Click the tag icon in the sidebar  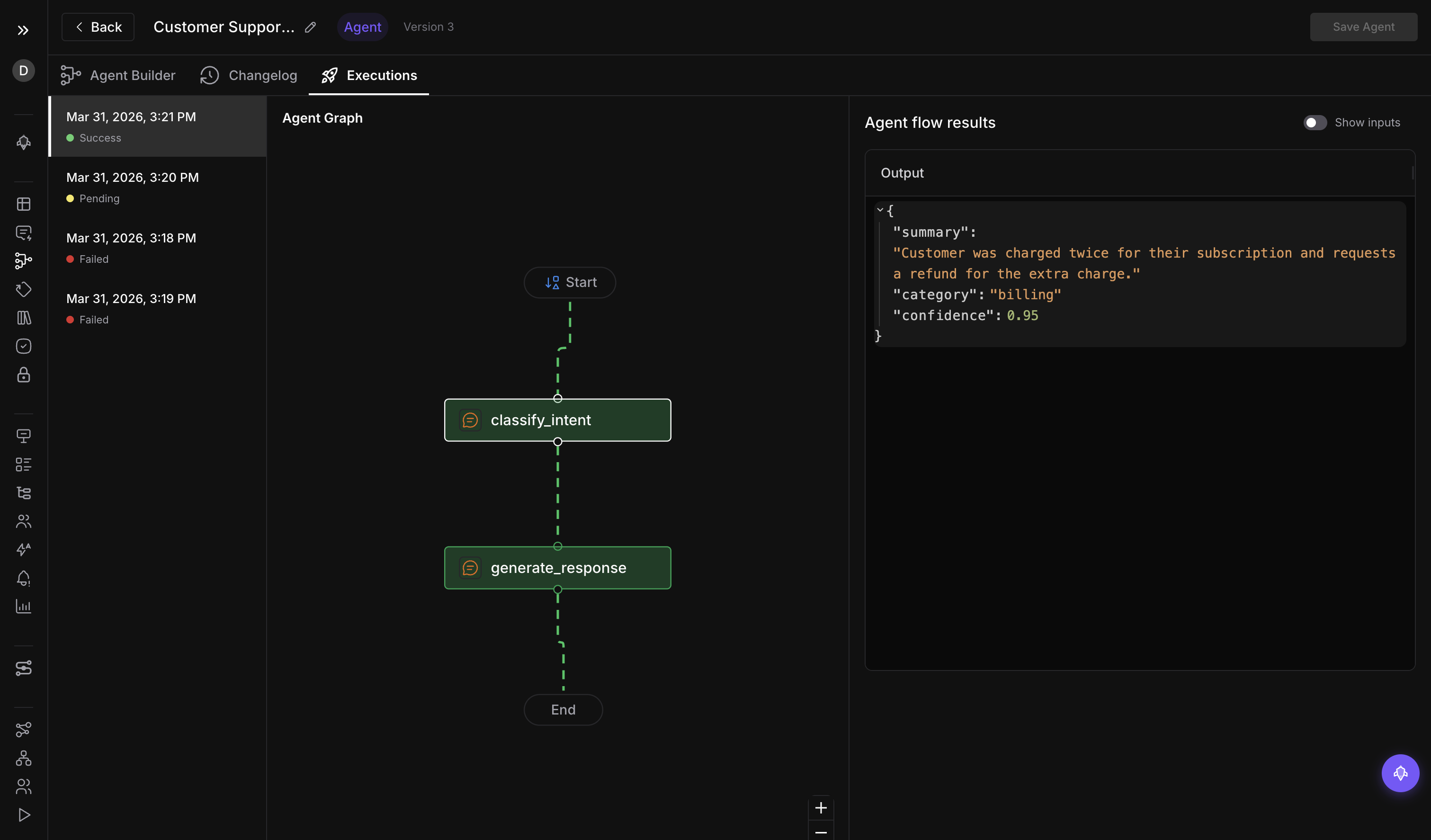click(x=23, y=290)
